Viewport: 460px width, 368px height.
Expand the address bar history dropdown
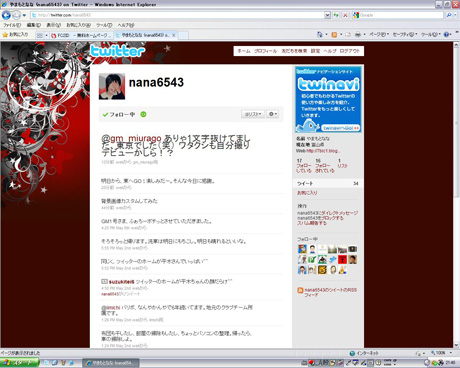point(327,15)
